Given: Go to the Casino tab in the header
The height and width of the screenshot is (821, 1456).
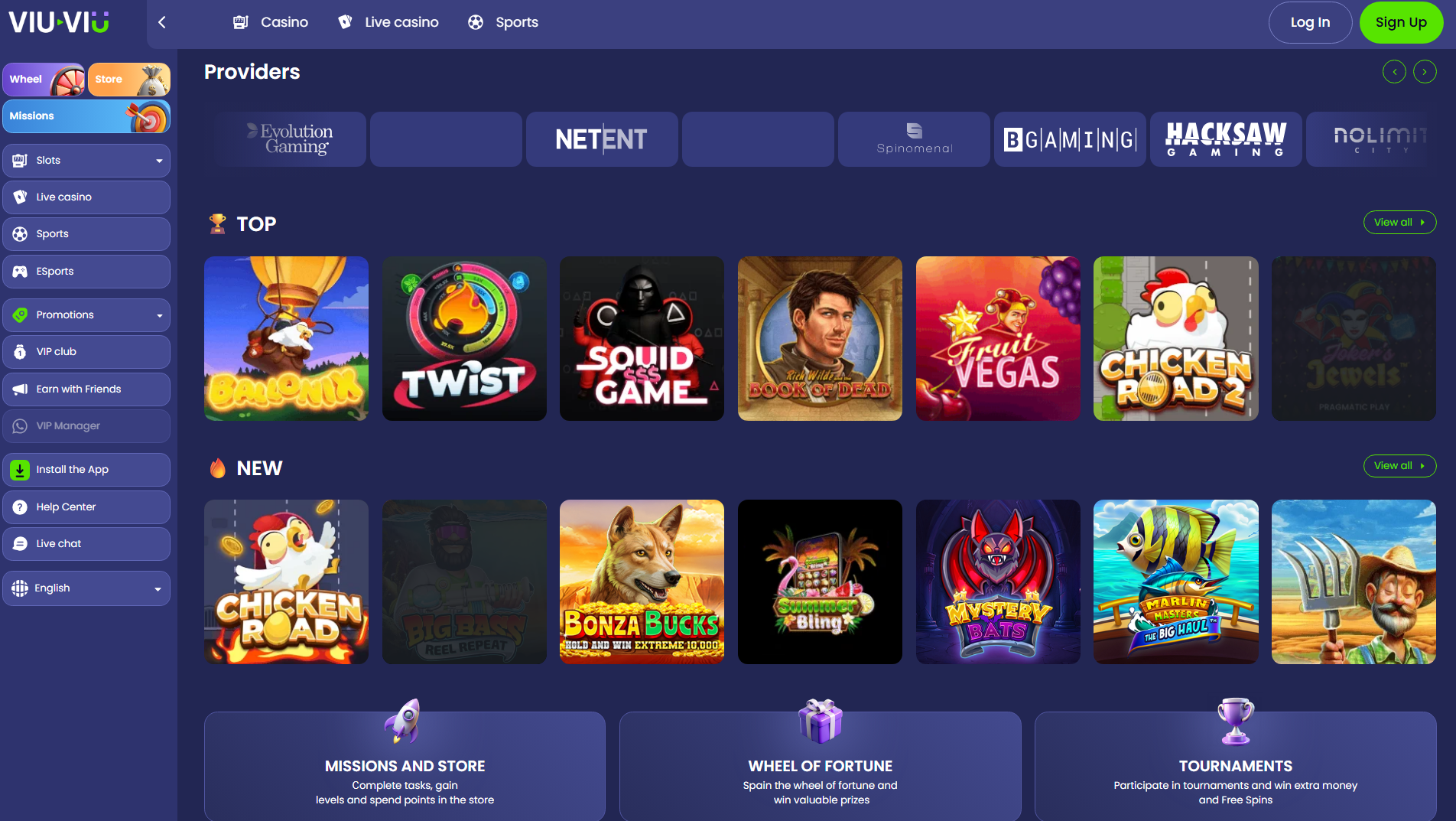Looking at the screenshot, I should 271,22.
